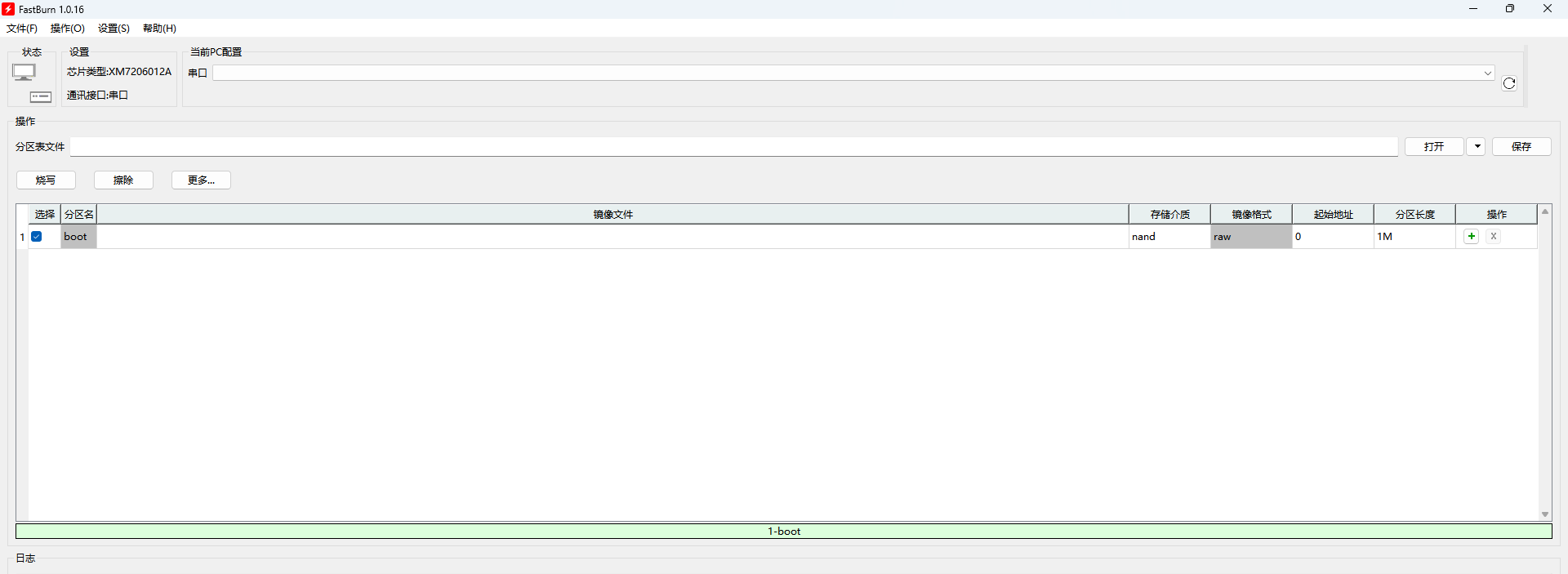The width and height of the screenshot is (1568, 574).
Task: Click the 擦除 erase button
Action: click(123, 180)
